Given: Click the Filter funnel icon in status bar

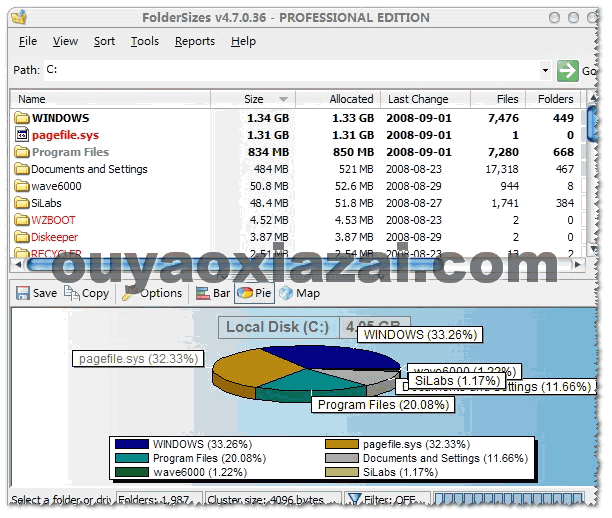Looking at the screenshot, I should click(354, 499).
